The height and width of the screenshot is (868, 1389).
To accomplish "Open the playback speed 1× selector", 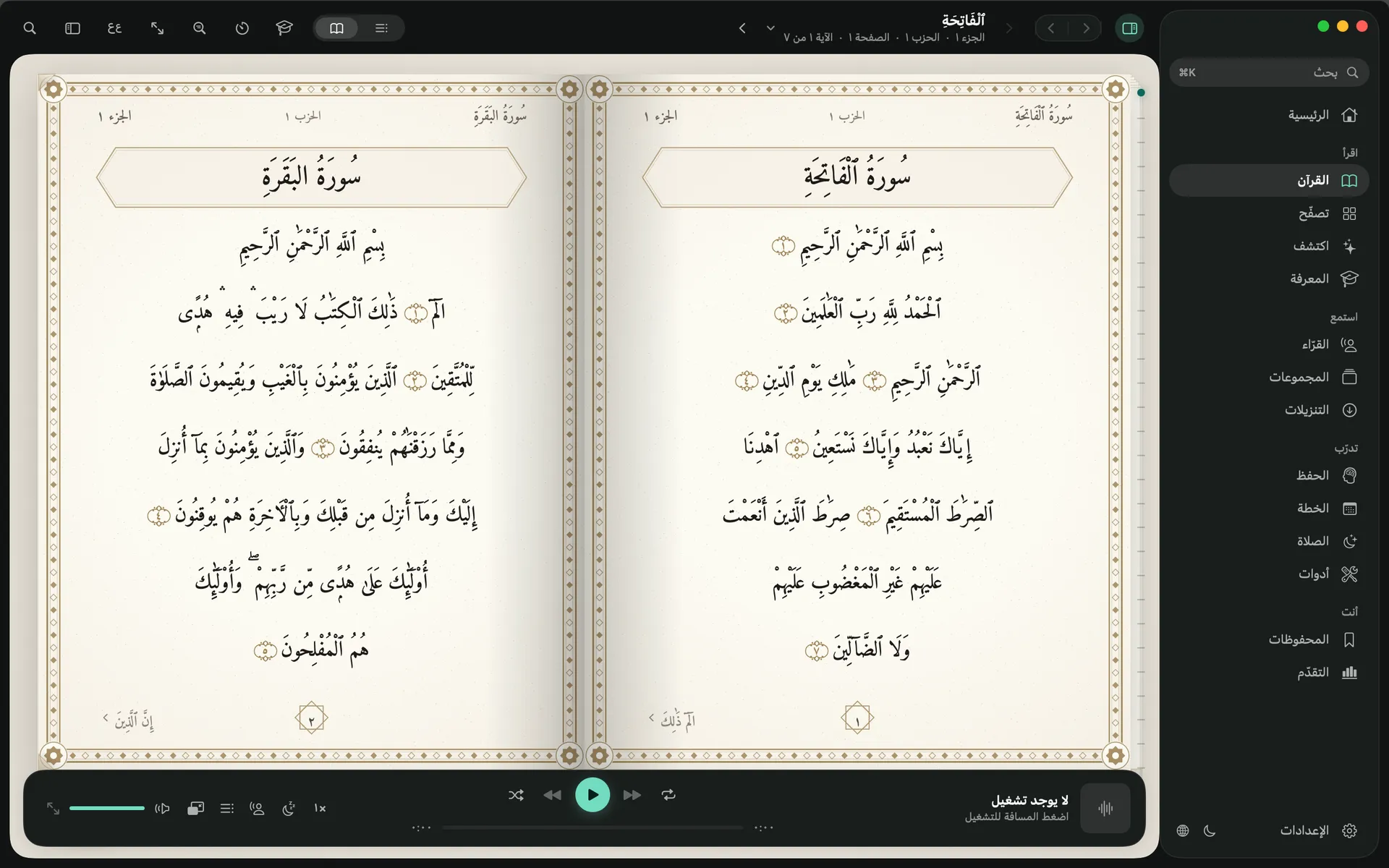I will tap(320, 809).
